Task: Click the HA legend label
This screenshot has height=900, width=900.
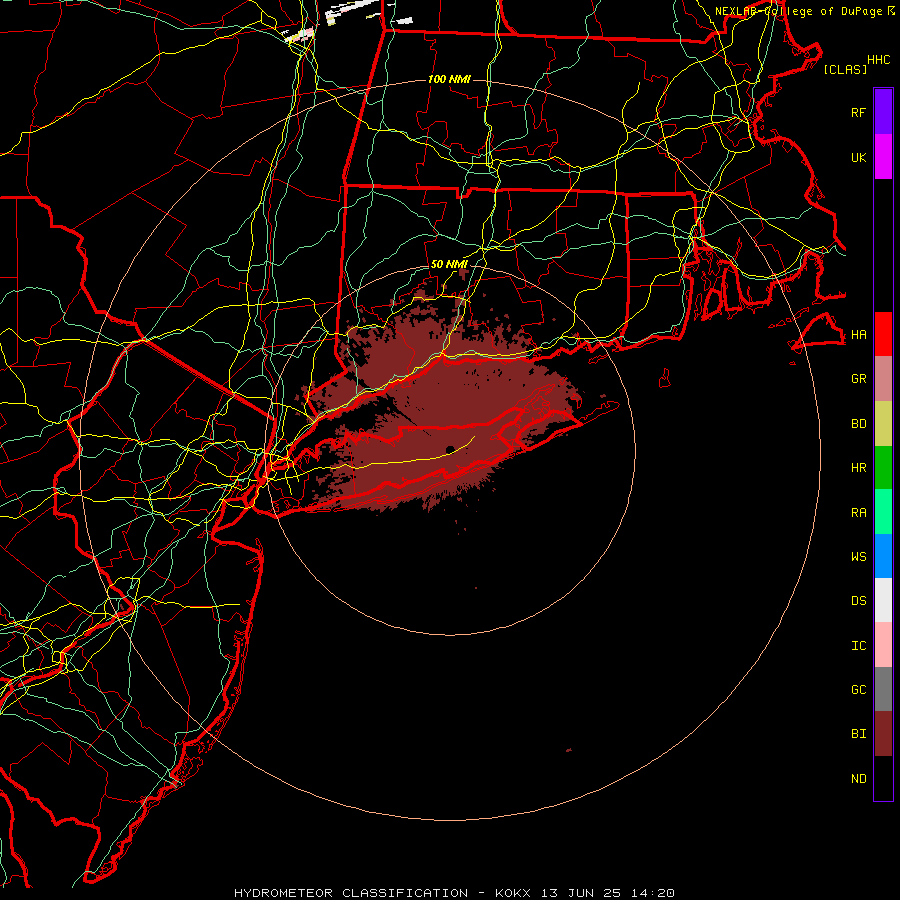Action: pos(858,335)
